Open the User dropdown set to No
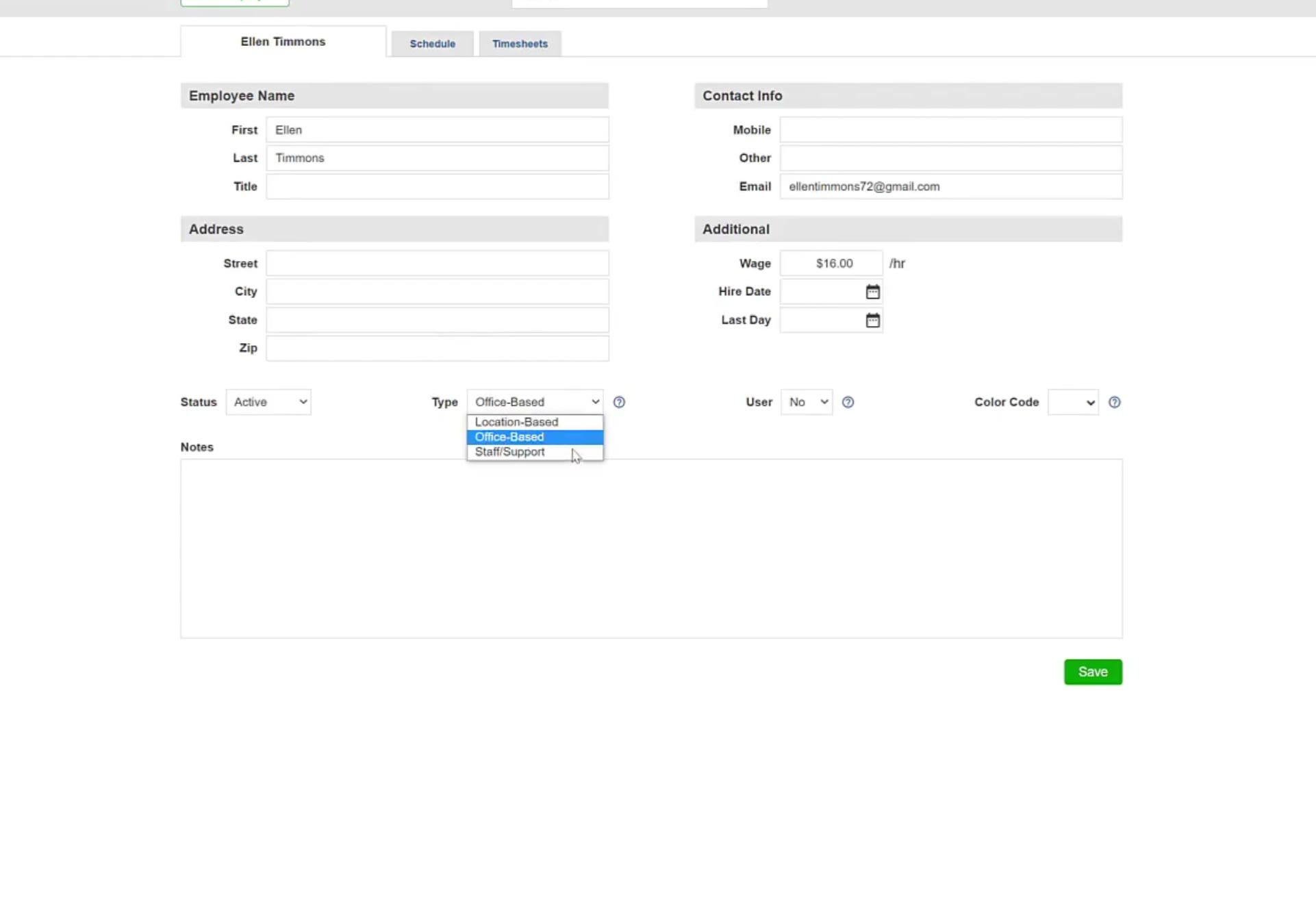The width and height of the screenshot is (1316, 915). (x=807, y=402)
